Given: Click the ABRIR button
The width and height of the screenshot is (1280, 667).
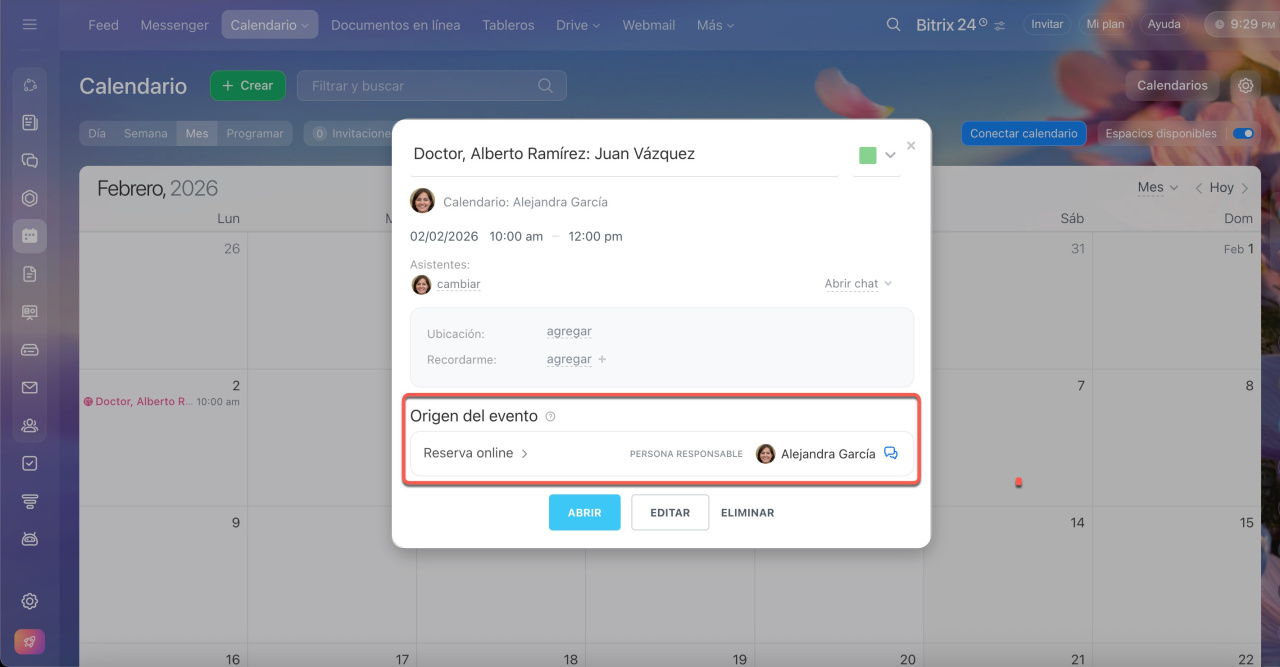Looking at the screenshot, I should tap(584, 512).
